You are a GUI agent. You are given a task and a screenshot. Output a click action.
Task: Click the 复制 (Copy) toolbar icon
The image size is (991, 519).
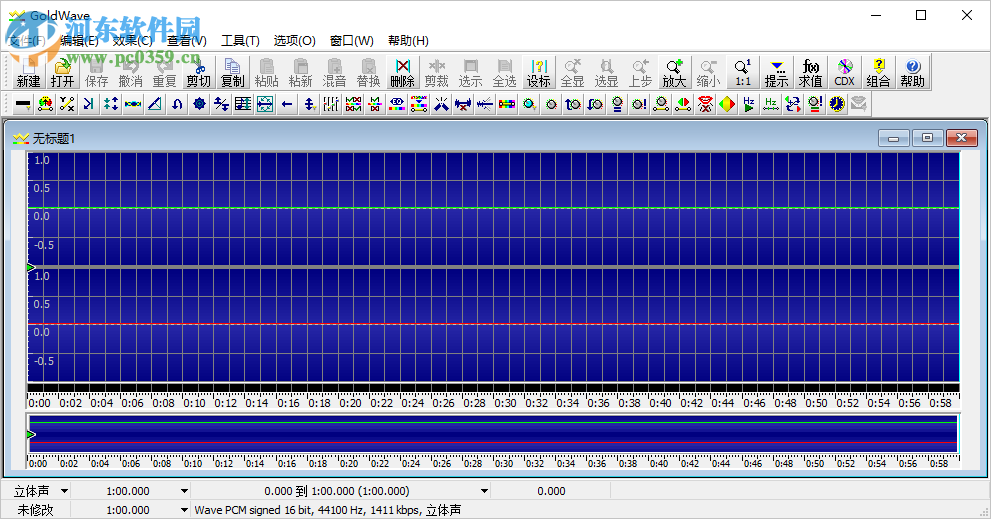pos(232,72)
